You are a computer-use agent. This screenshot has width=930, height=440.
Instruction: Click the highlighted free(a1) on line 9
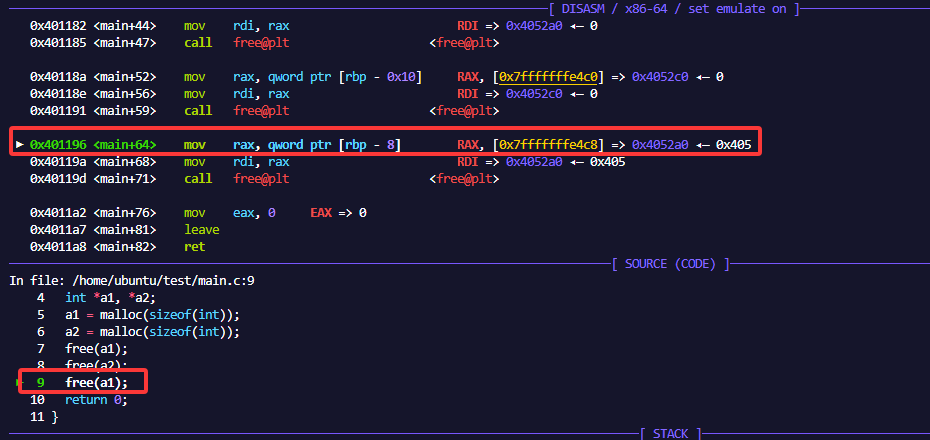tap(96, 383)
